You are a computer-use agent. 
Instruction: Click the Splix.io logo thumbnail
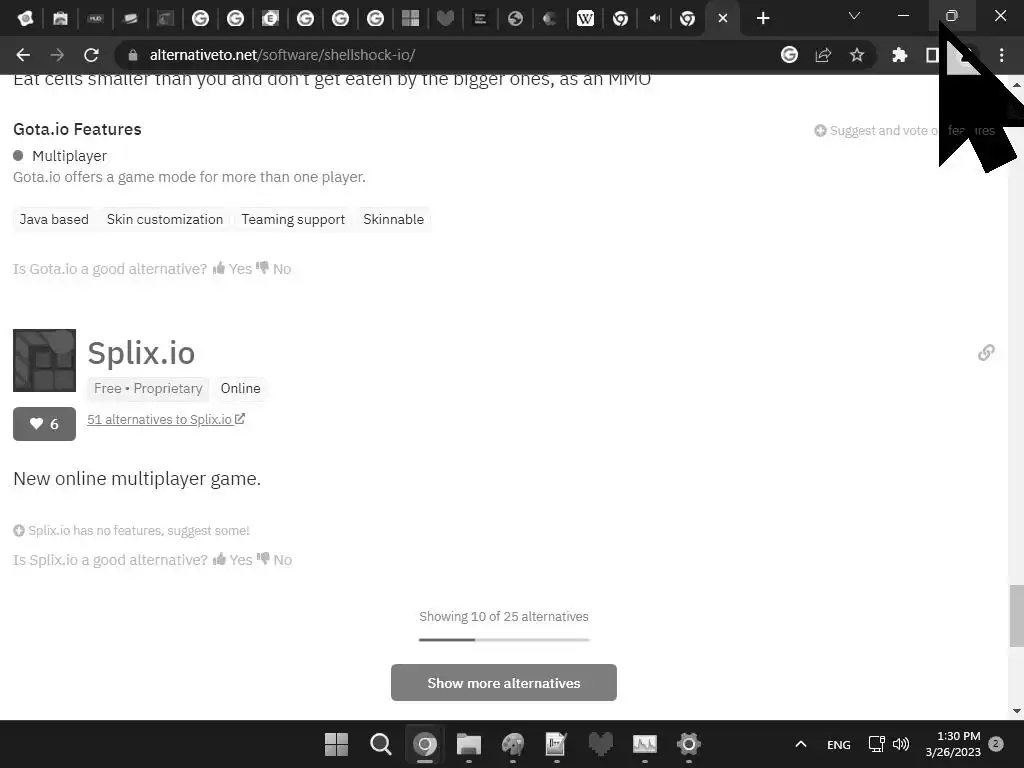(x=44, y=360)
